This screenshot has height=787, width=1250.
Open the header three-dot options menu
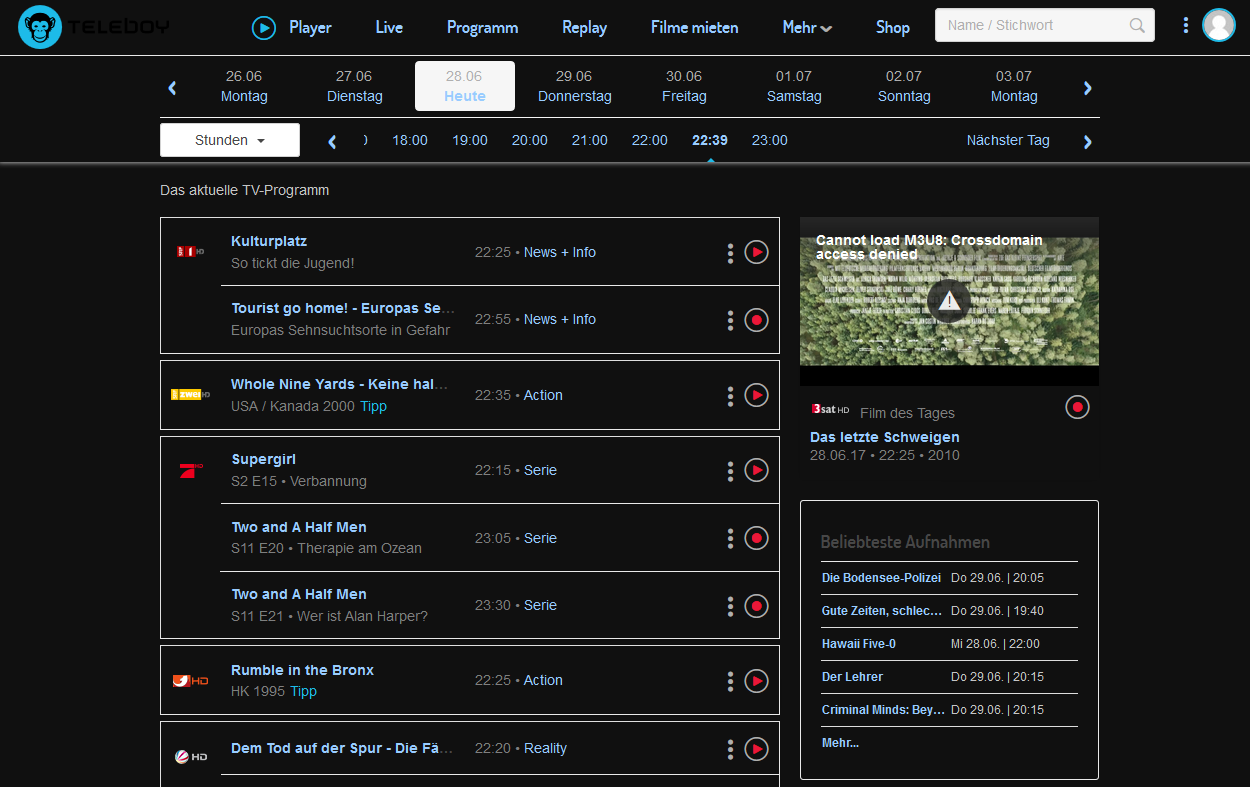(1186, 25)
